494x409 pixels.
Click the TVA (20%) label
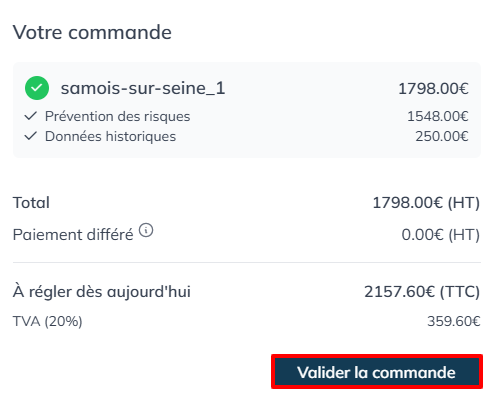48,321
